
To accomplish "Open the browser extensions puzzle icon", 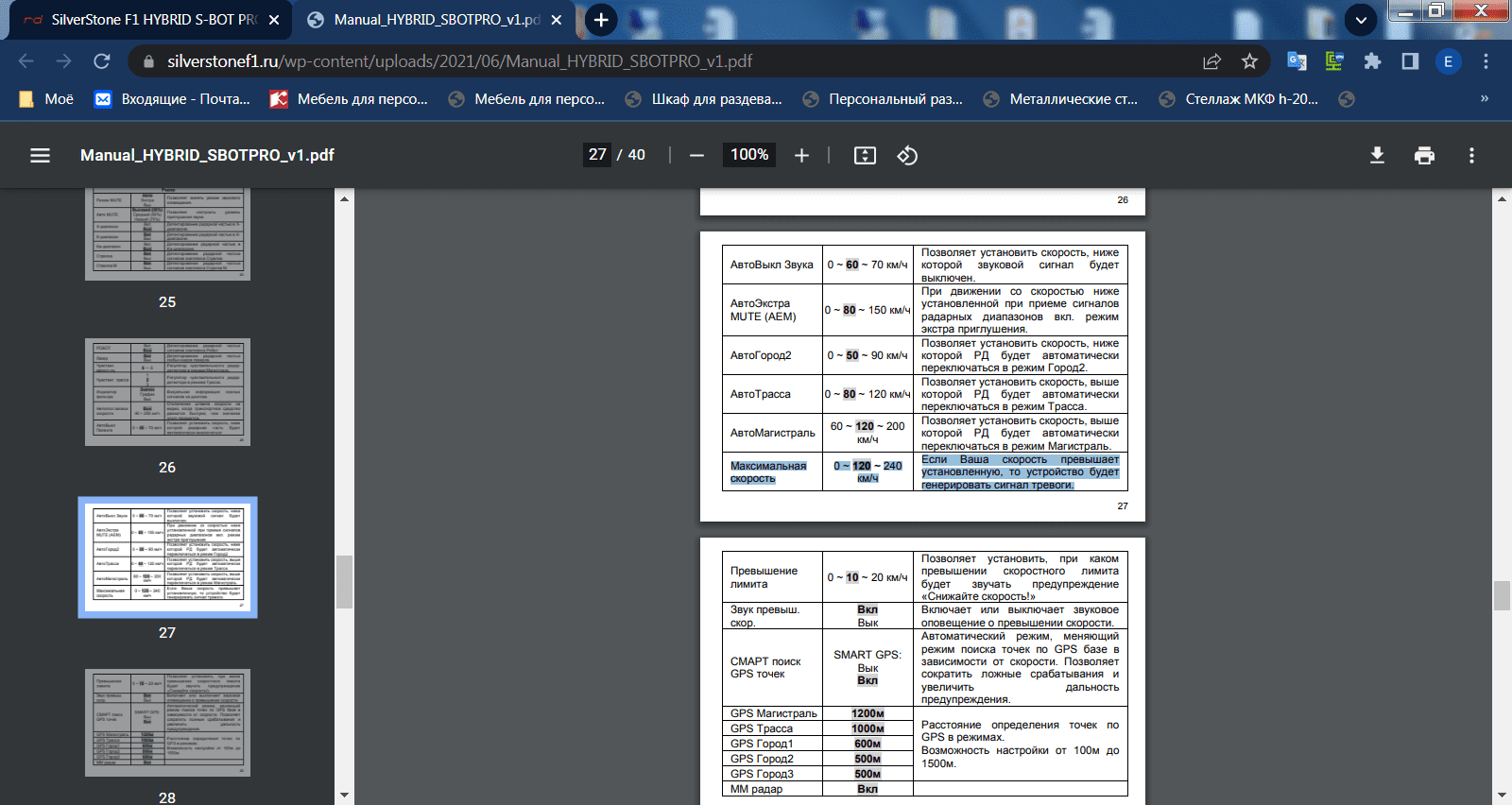I will click(x=1372, y=61).
